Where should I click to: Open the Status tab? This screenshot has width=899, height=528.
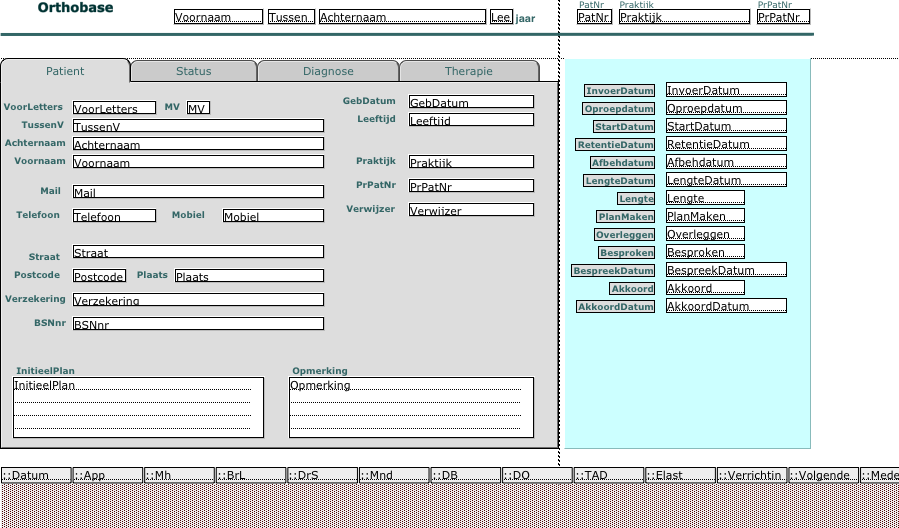coord(194,71)
